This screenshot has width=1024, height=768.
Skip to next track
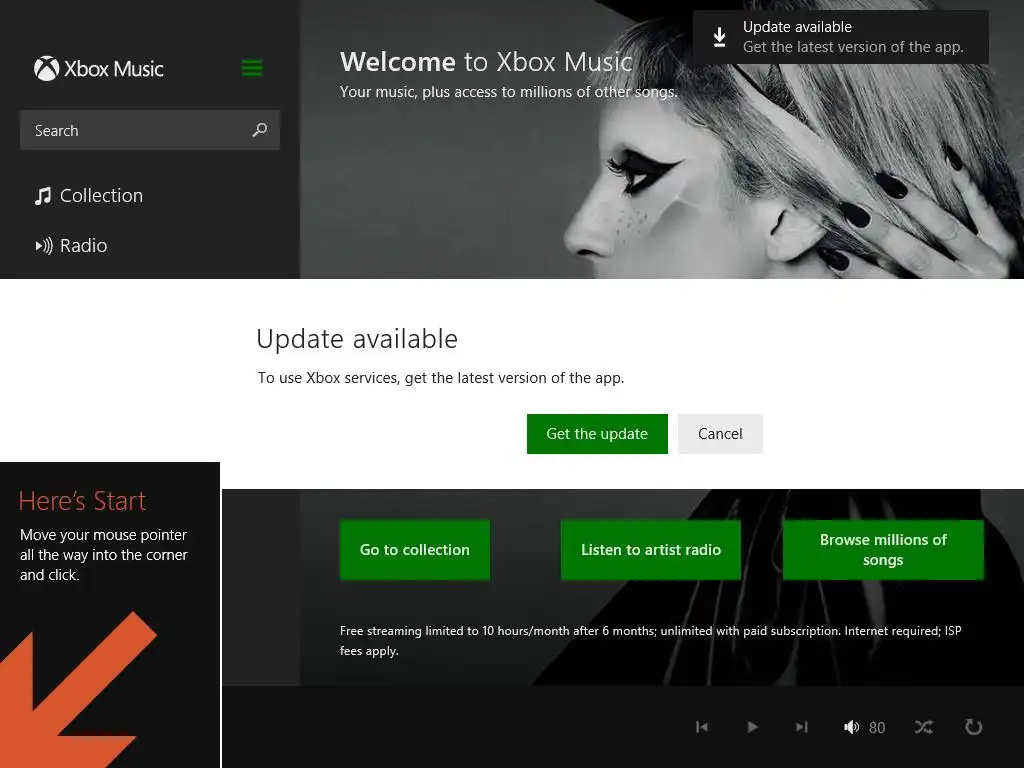802,727
